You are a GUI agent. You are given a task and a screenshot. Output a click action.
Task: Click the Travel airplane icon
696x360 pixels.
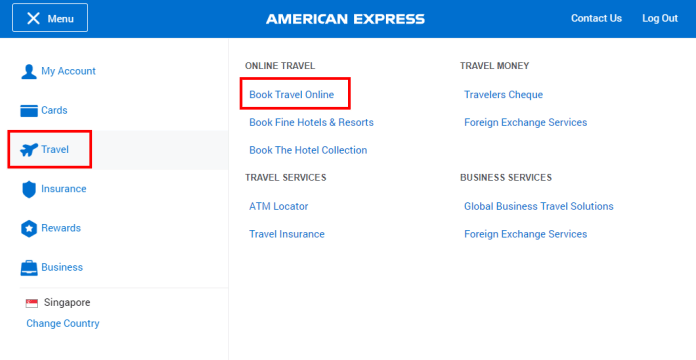29,150
